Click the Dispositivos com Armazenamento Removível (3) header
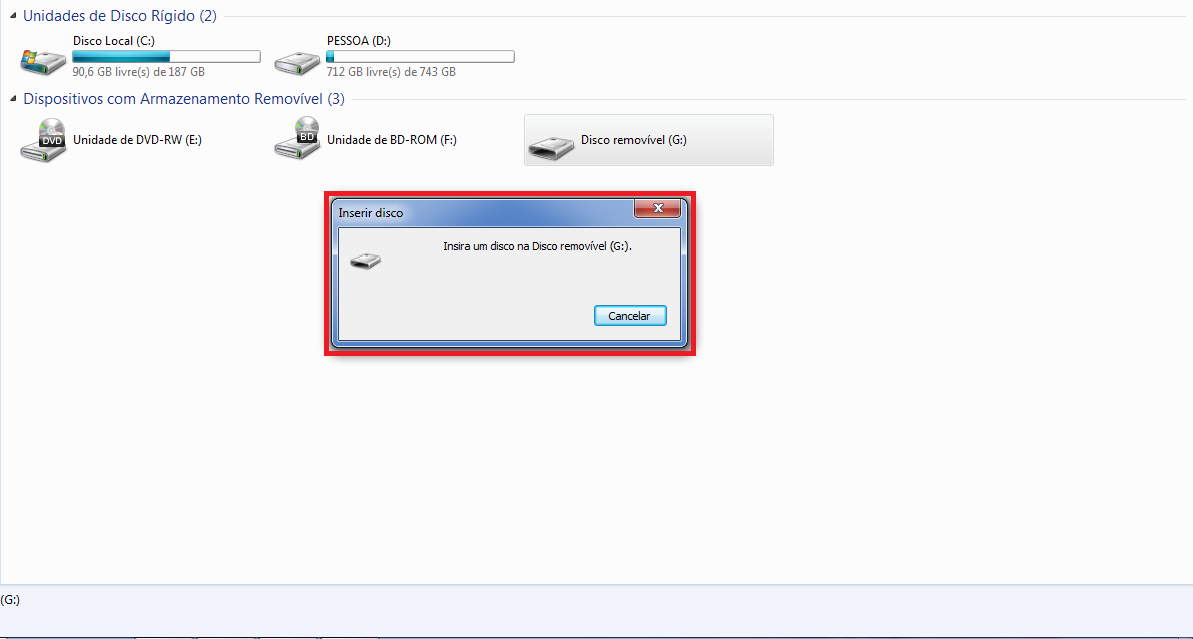This screenshot has height=639, width=1193. (x=183, y=99)
